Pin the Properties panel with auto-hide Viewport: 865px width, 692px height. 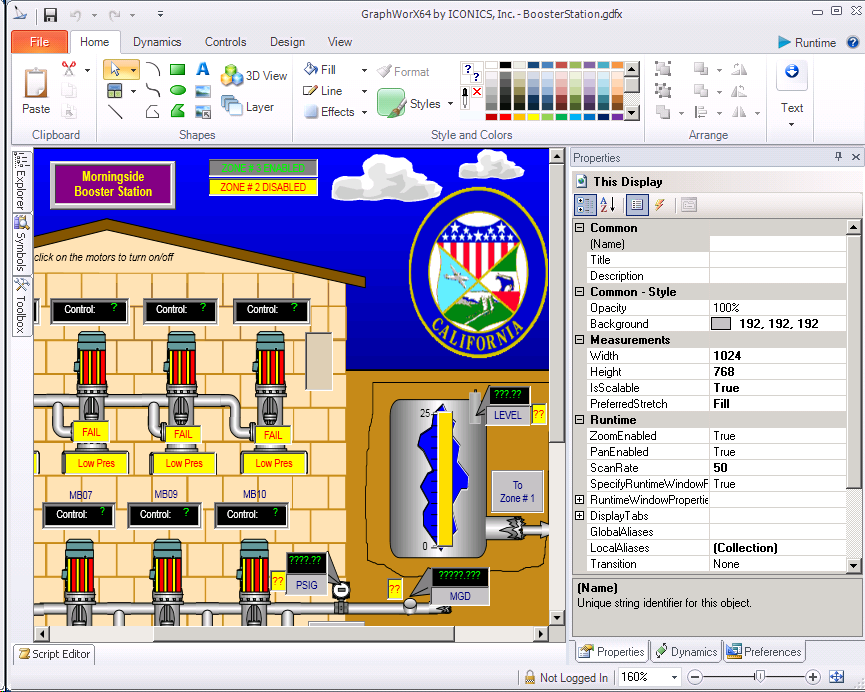click(838, 158)
